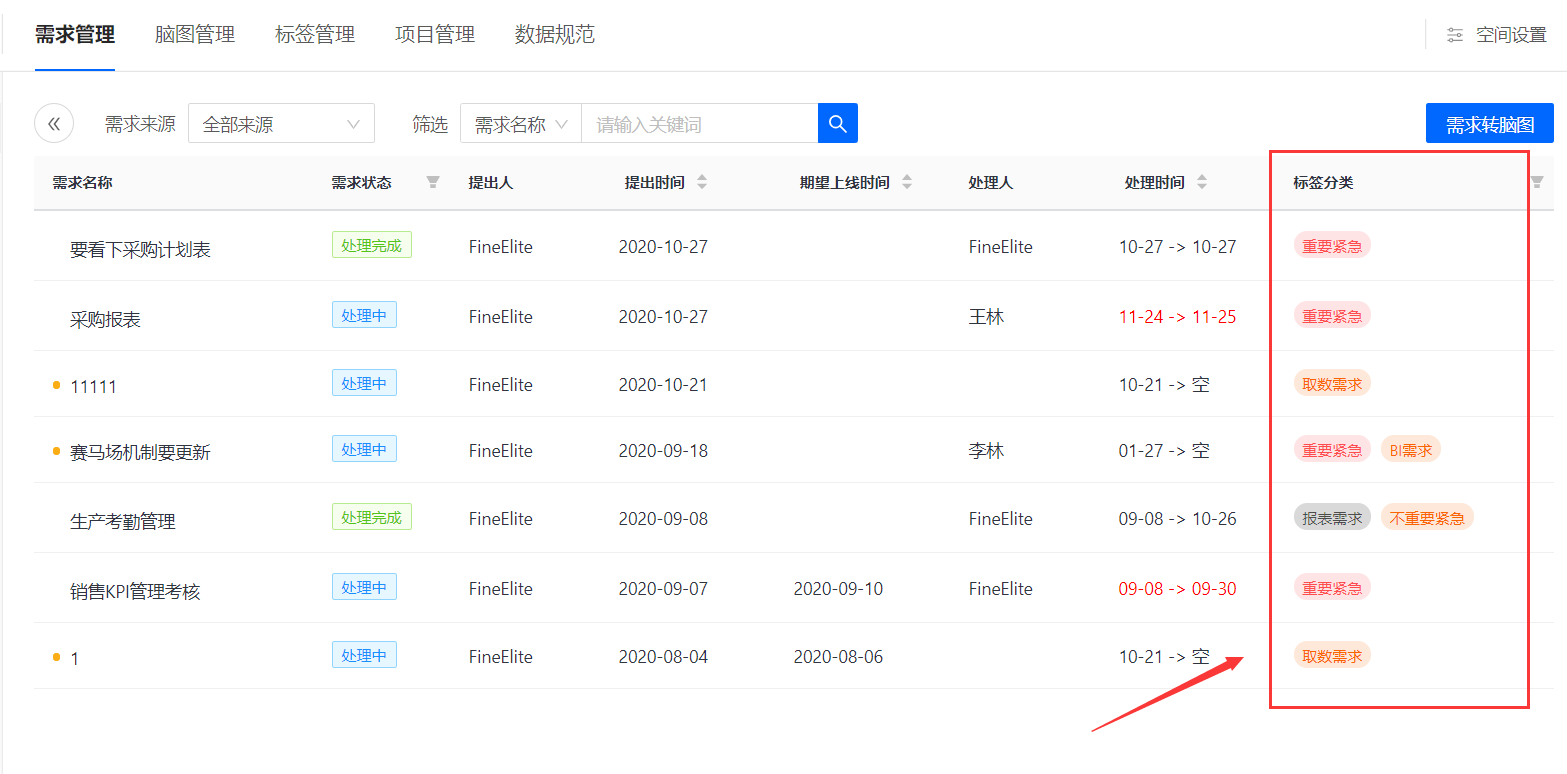This screenshot has height=774, width=1567.
Task: Click 取数需求 tag on 11111 row
Action: [1332, 383]
